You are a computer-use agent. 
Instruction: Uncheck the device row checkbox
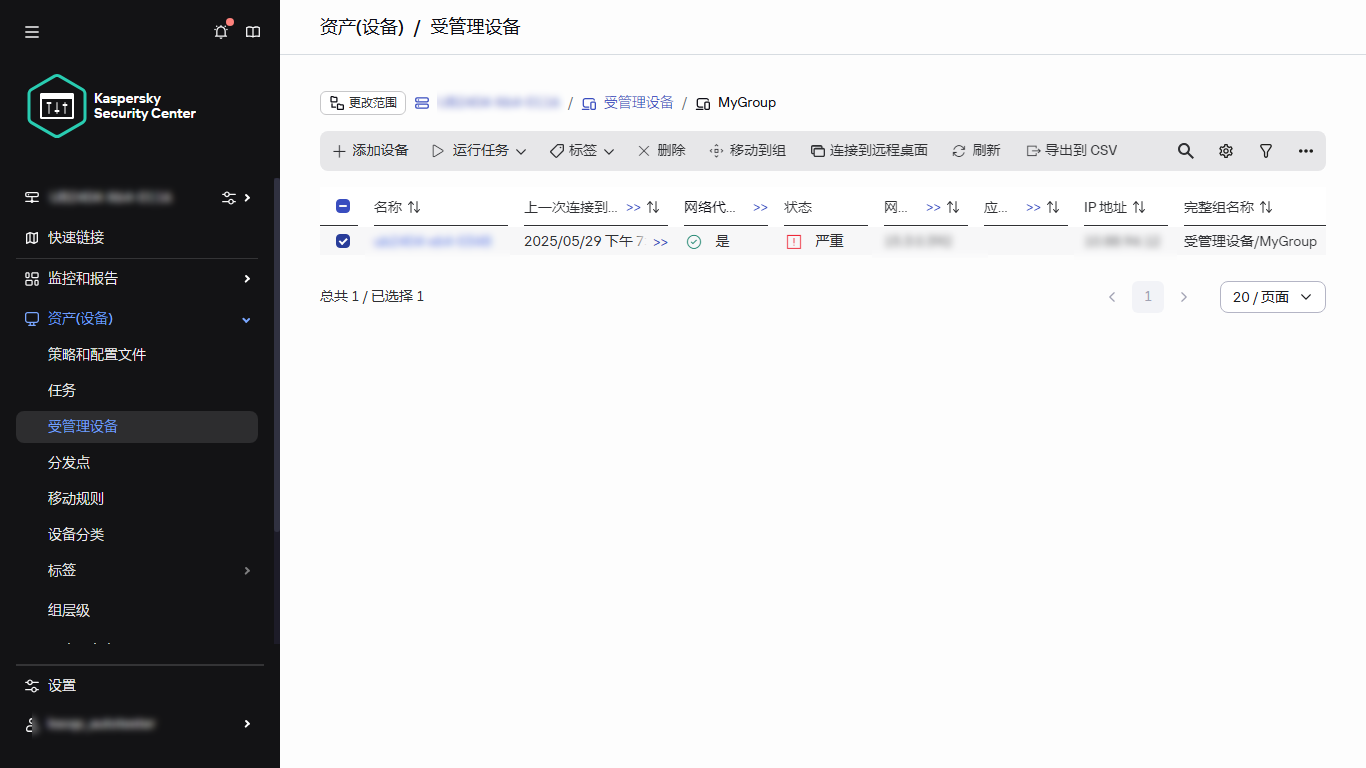[x=343, y=241]
